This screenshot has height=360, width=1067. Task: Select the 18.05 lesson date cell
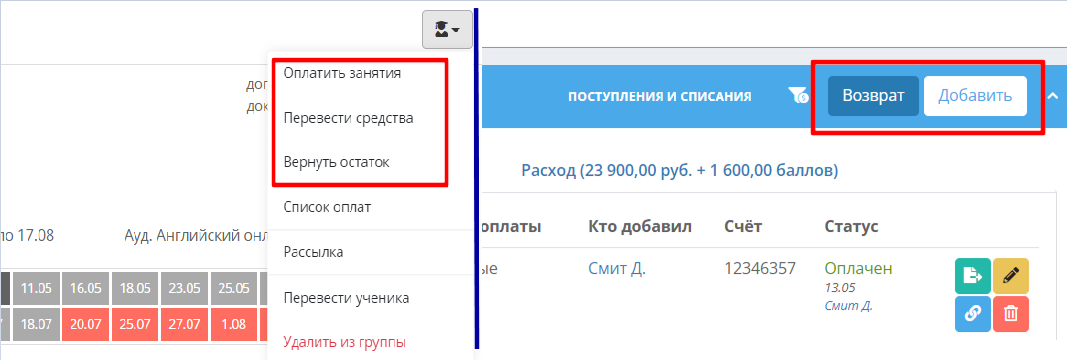[x=135, y=288]
